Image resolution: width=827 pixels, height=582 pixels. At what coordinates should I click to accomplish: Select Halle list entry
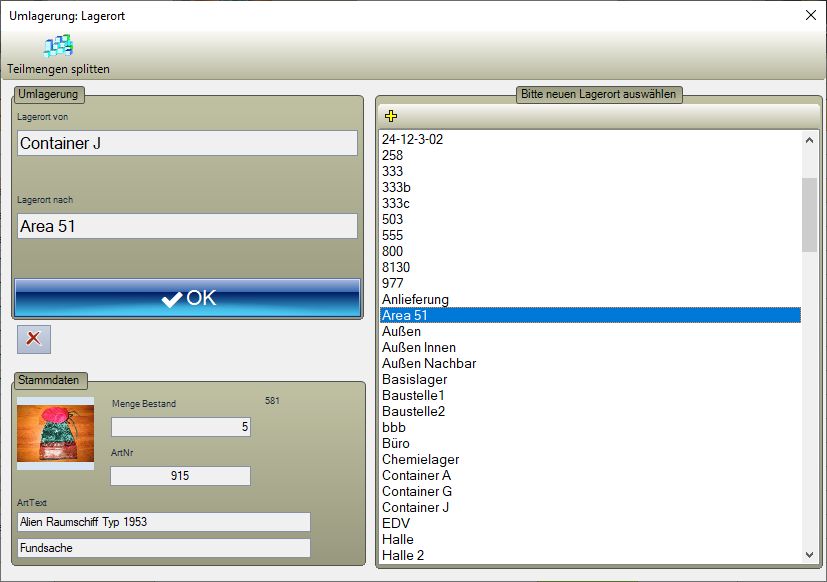coord(590,539)
